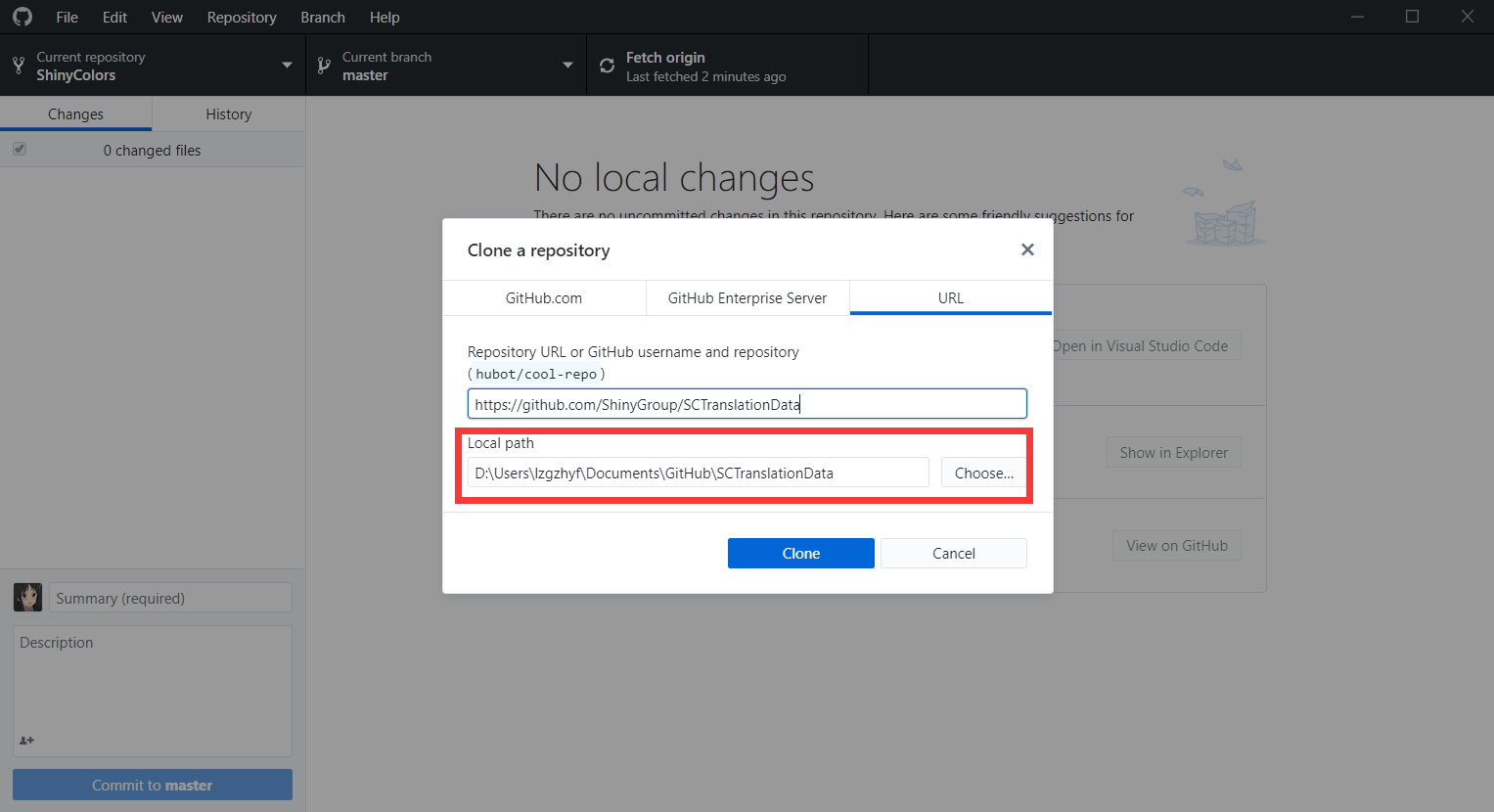This screenshot has height=812, width=1494.
Task: Click the repository icon beside ShinyColors
Action: point(19,66)
